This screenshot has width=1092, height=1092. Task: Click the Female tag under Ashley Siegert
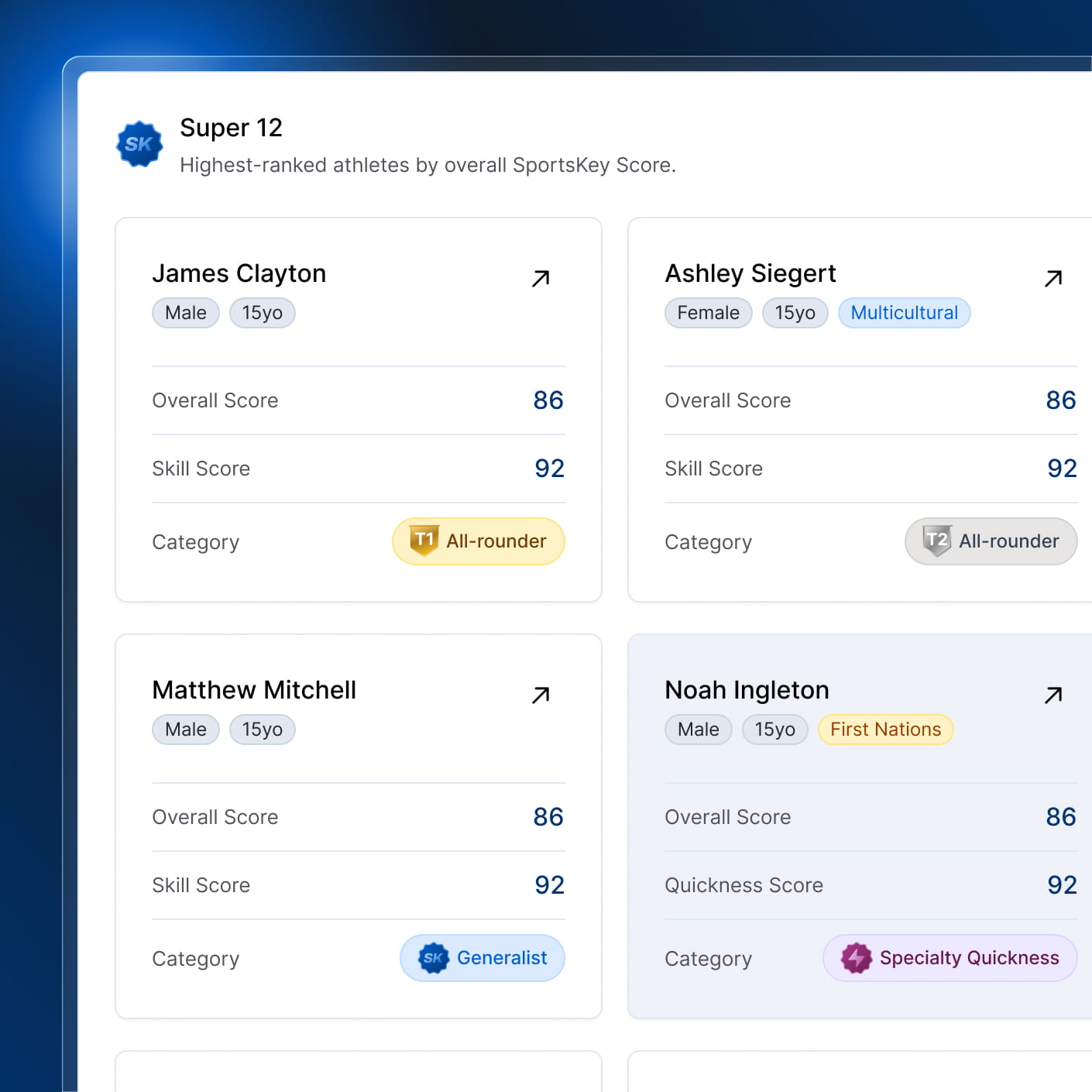point(709,313)
